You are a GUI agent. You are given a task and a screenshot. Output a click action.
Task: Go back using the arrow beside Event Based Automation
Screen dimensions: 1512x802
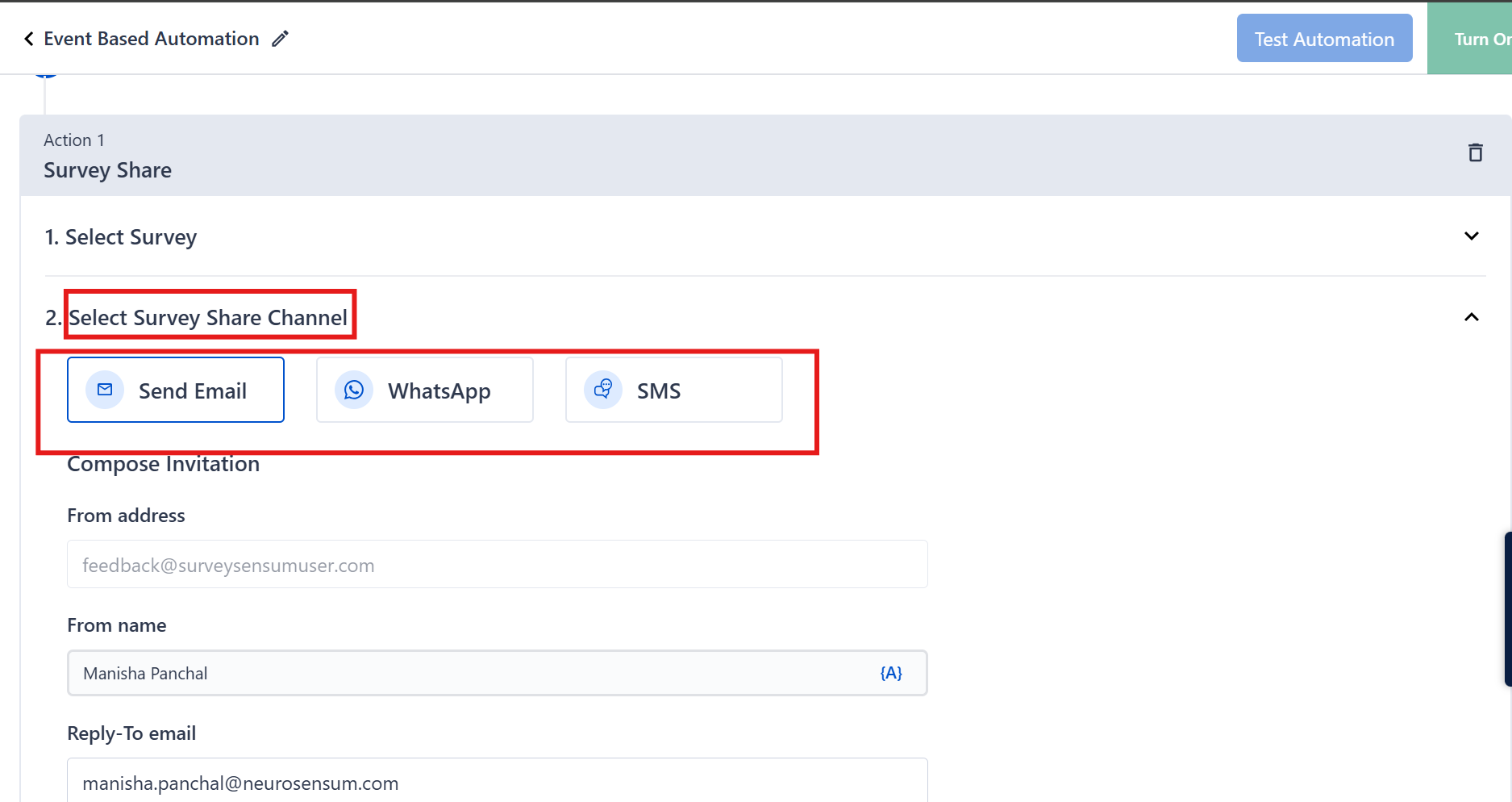[29, 39]
